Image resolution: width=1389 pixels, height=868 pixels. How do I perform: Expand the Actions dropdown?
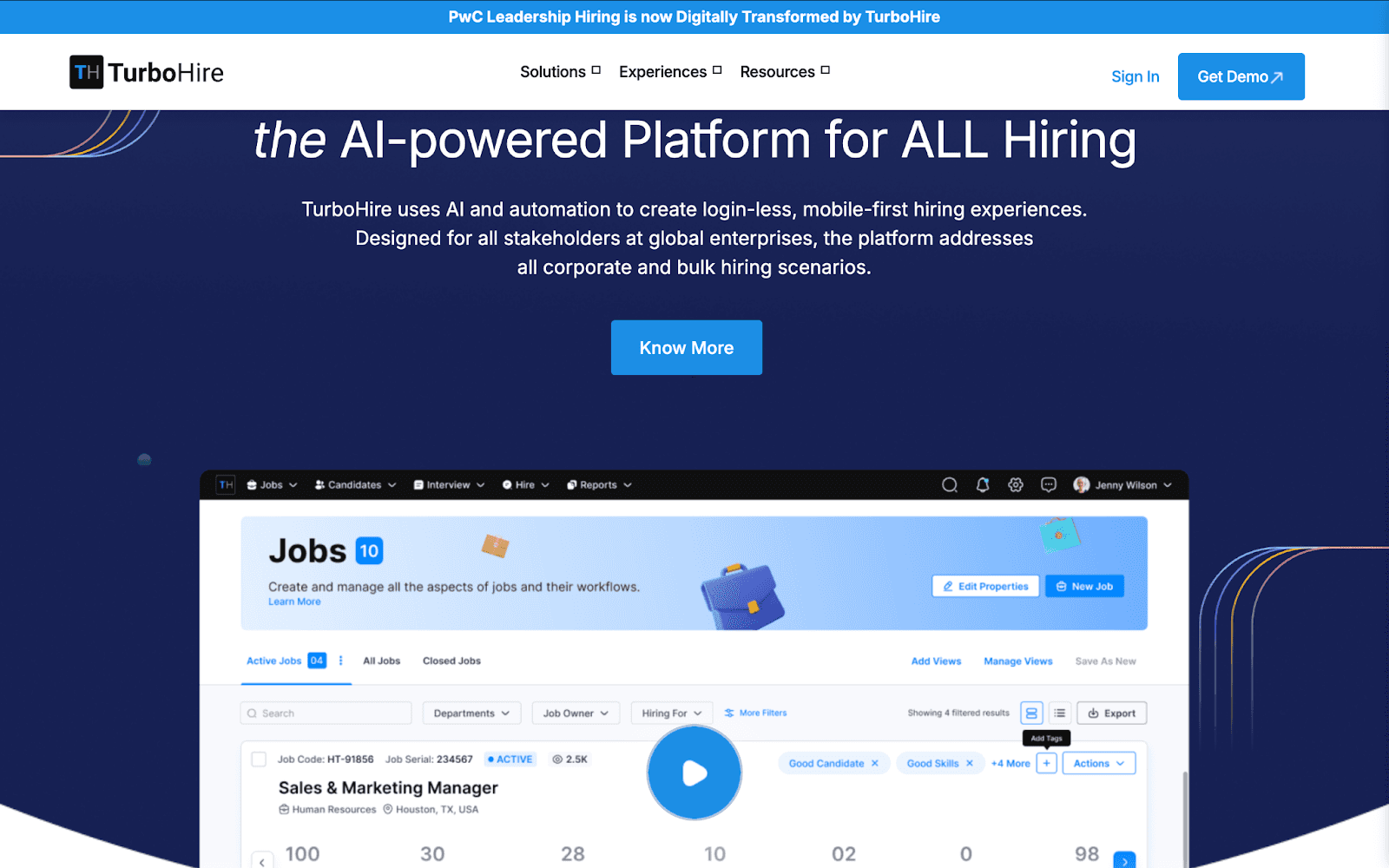pyautogui.click(x=1098, y=764)
